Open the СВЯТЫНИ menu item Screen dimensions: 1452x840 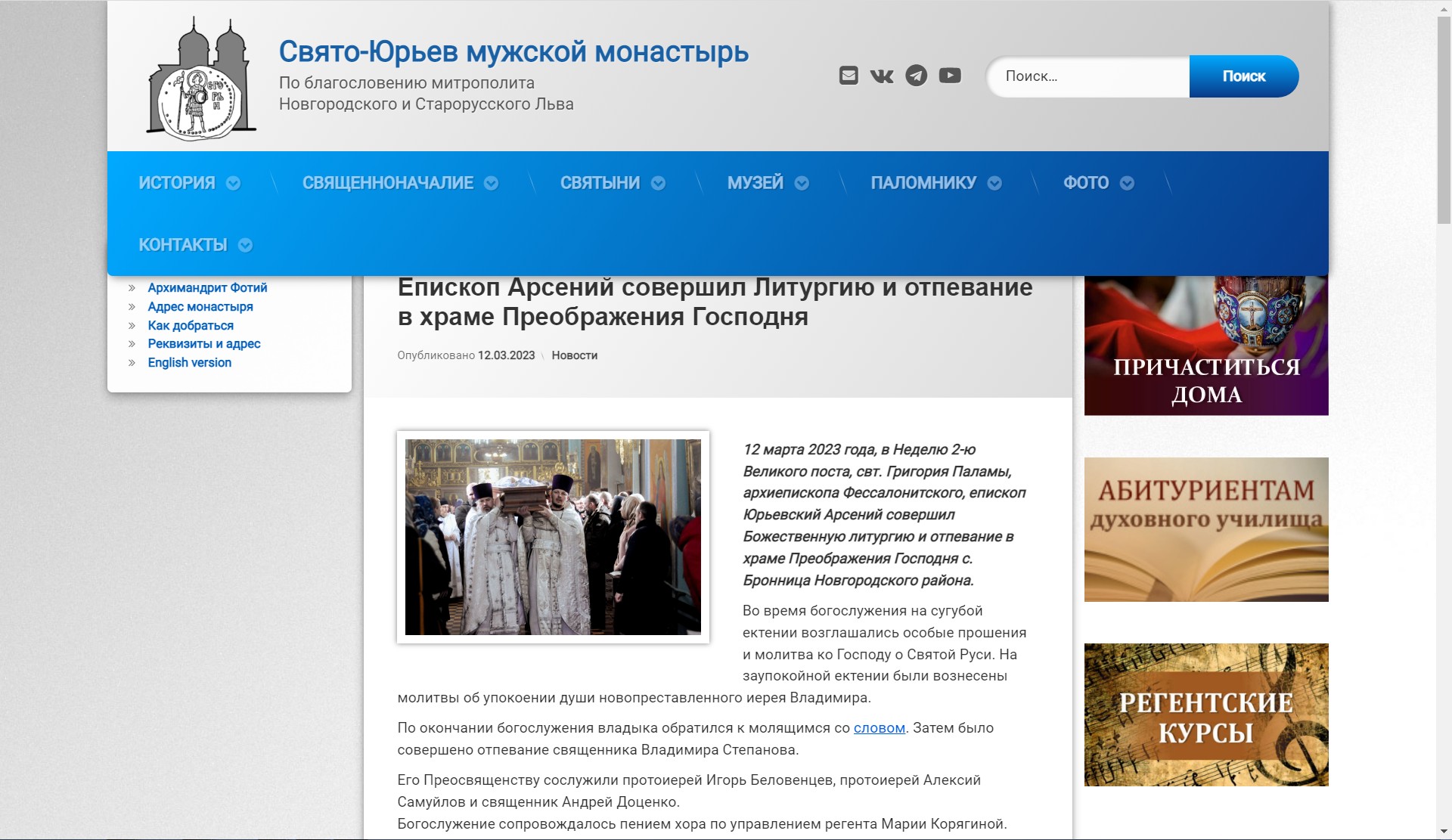(600, 183)
